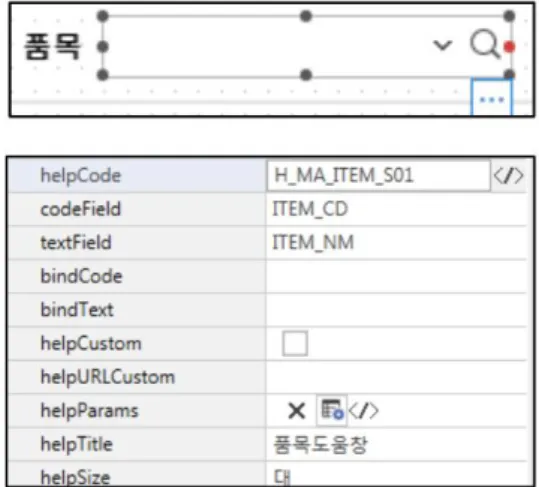The width and height of the screenshot is (539, 487).
Task: Select the helpCode property row label
Action: point(81,176)
